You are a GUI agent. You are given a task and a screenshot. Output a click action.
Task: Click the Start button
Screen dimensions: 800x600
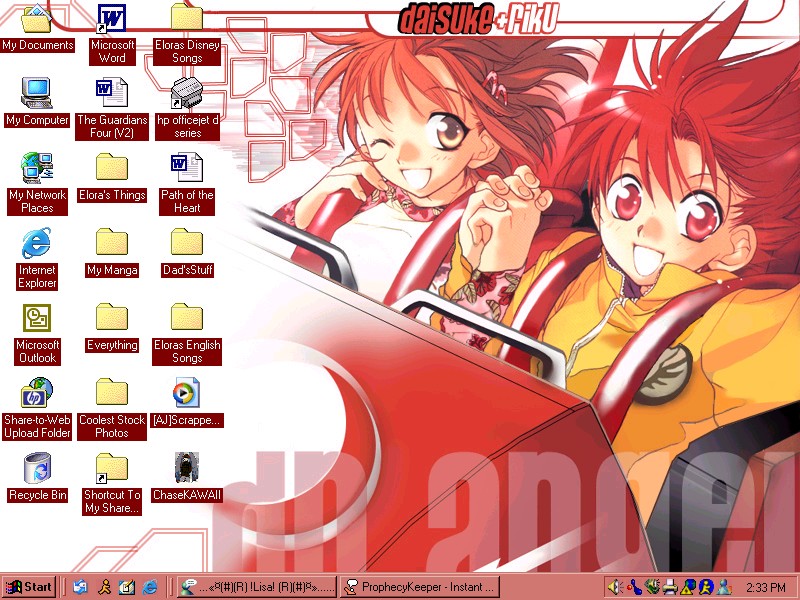pos(29,587)
